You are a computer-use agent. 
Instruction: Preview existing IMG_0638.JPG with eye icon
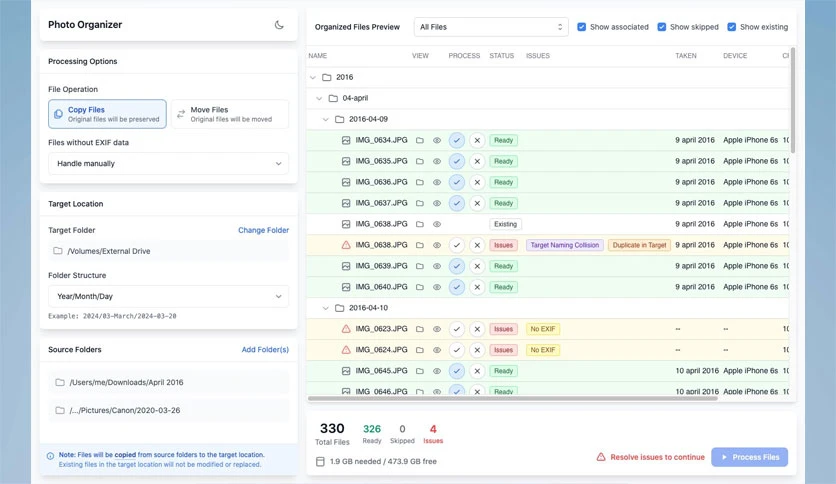click(x=437, y=224)
